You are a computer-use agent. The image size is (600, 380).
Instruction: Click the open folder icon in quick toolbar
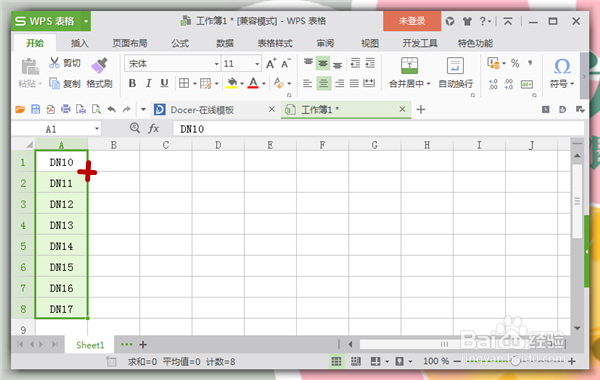point(20,110)
